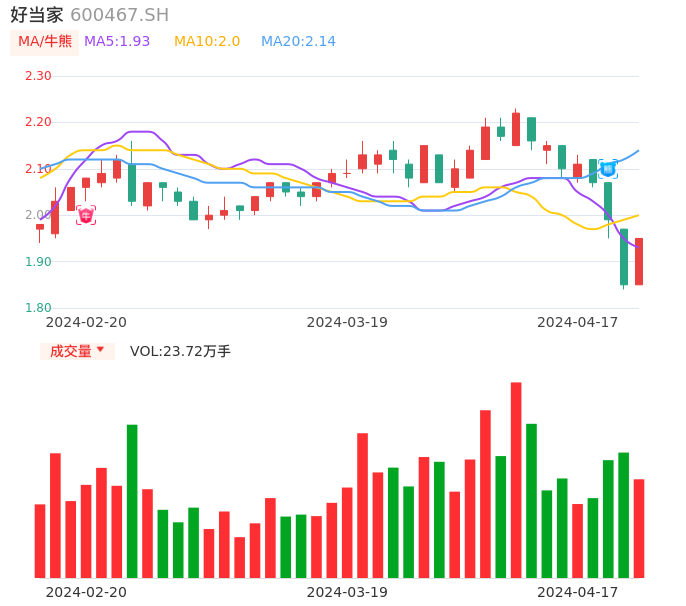This screenshot has width=686, height=606.
Task: Open the MA/牛熊 indicator selector
Action: 45,41
